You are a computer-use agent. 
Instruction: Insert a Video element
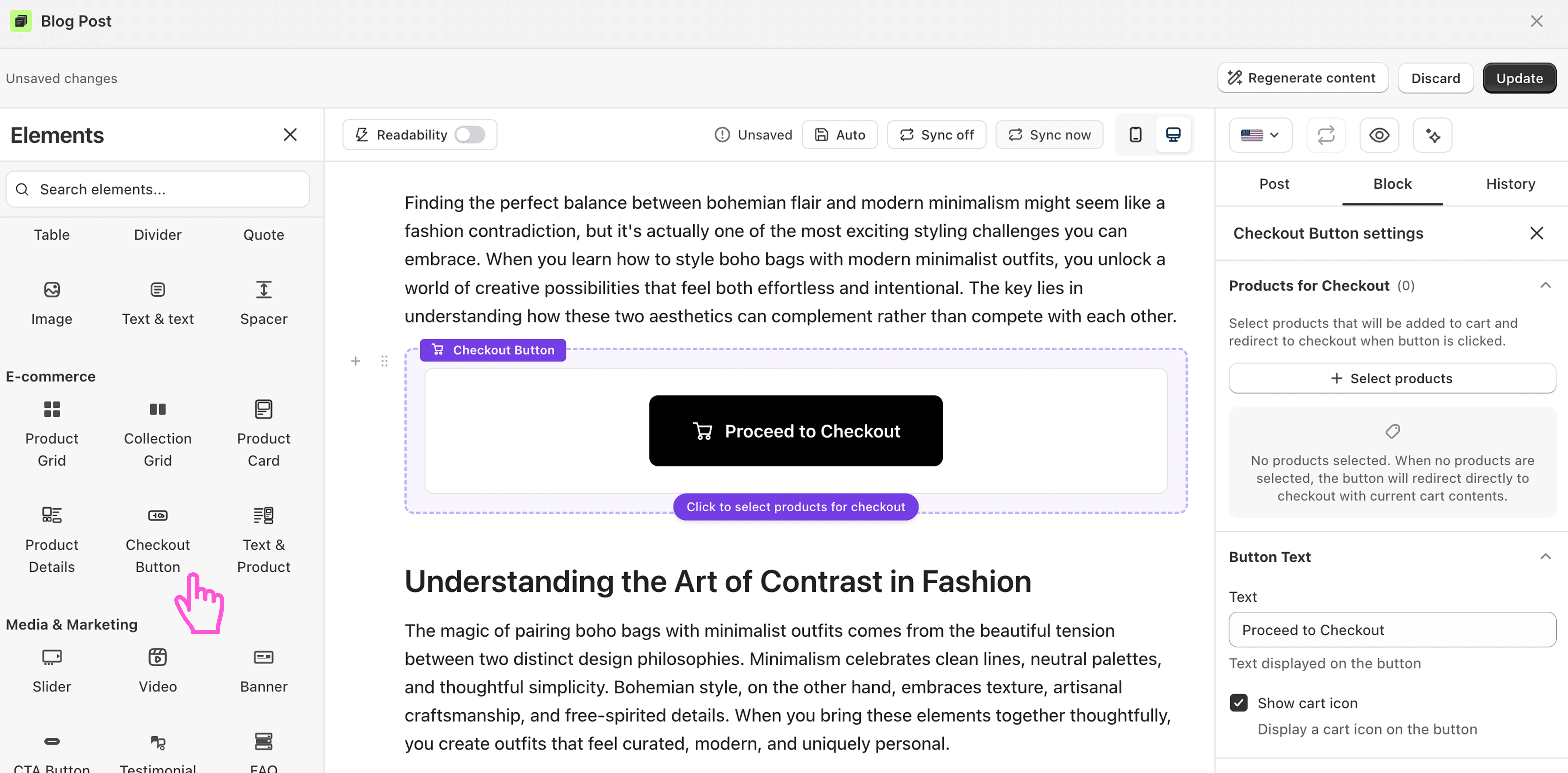tap(158, 671)
